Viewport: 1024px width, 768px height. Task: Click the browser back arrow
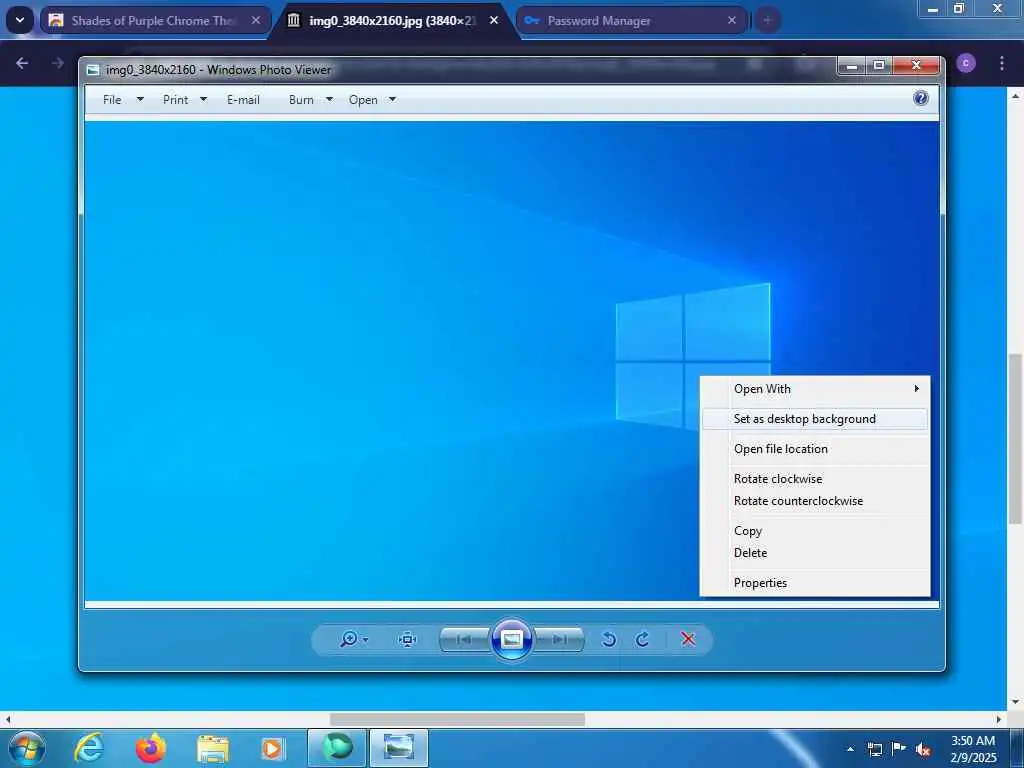point(22,63)
